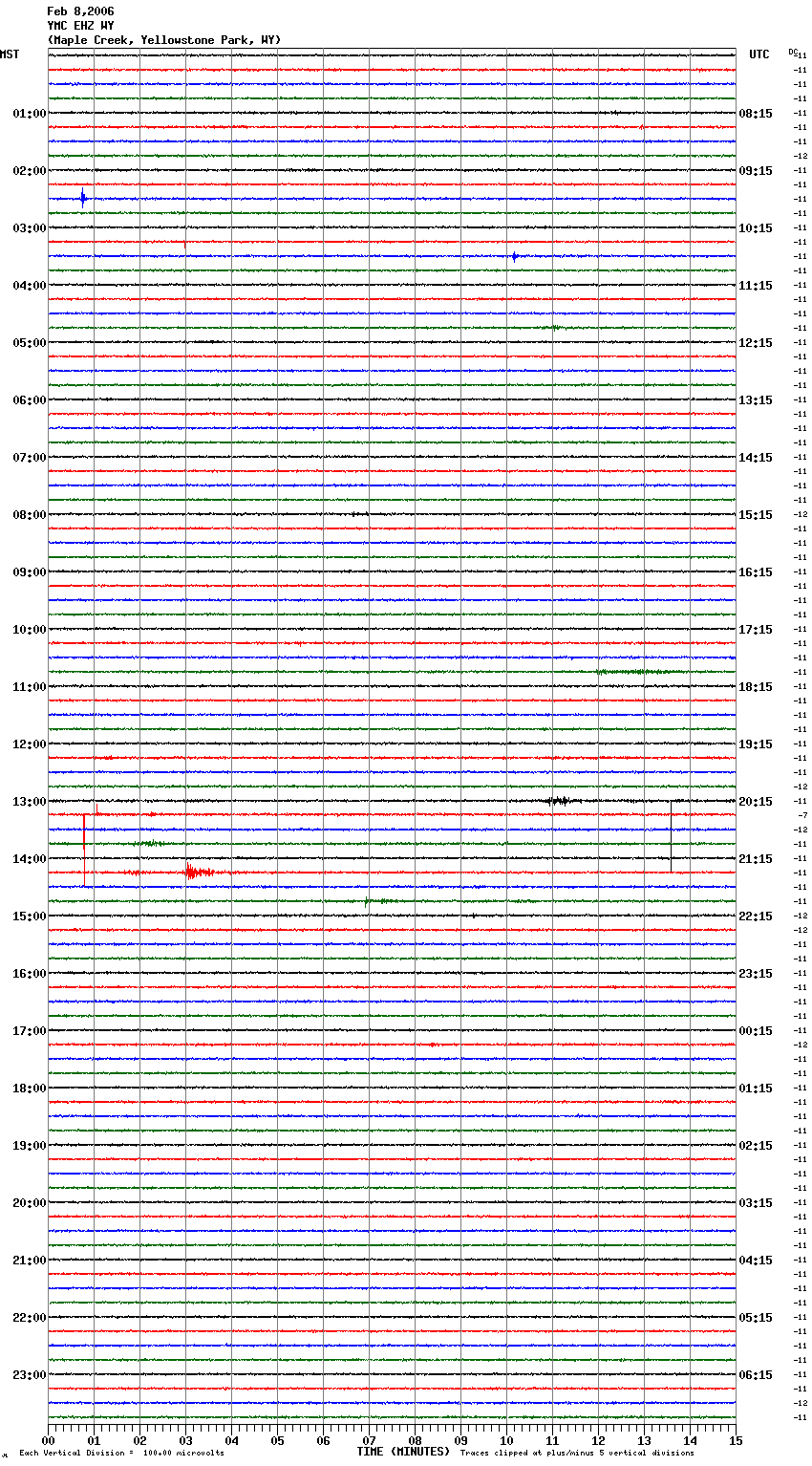Click the 02:00 MST time label
Screen dimensions: 812x1466
[30, 171]
